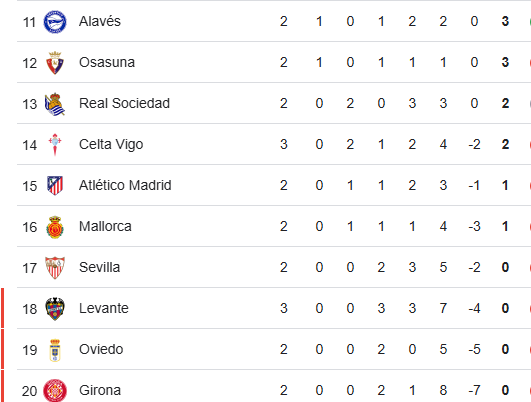
Task: Click the Girona club crest icon
Action: (x=55, y=391)
